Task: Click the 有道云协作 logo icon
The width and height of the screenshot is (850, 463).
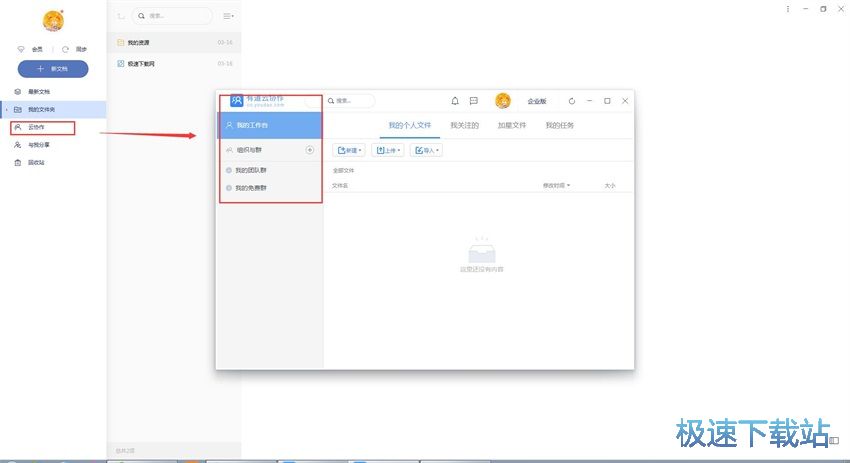Action: tap(236, 101)
